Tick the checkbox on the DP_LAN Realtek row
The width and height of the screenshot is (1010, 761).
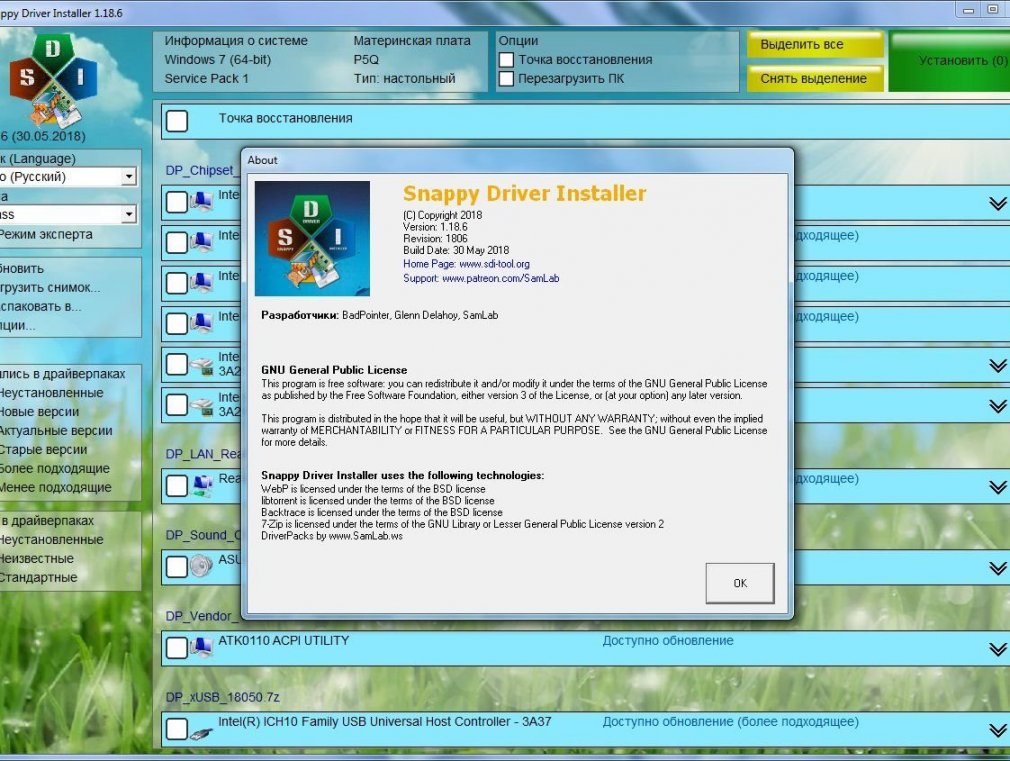[x=176, y=485]
